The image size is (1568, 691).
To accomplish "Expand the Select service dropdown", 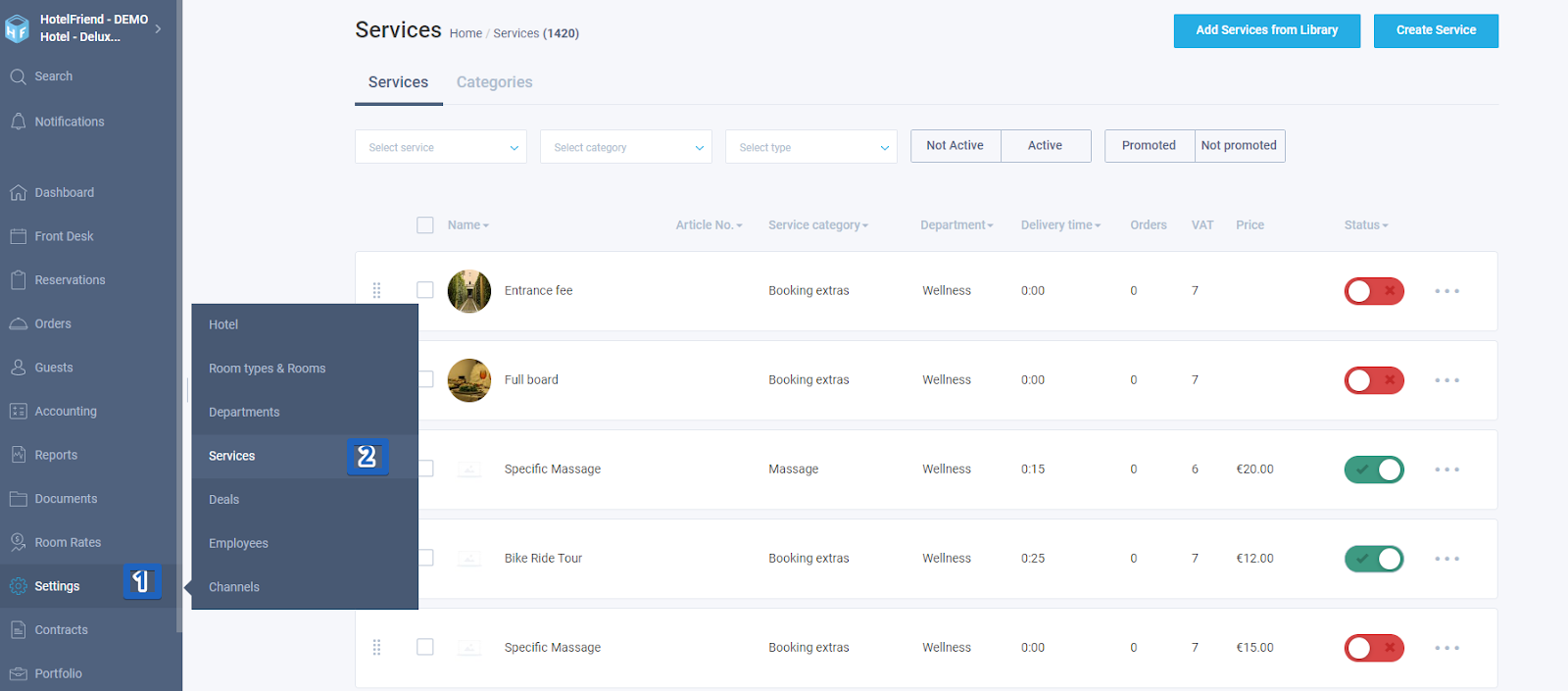I will pyautogui.click(x=441, y=147).
